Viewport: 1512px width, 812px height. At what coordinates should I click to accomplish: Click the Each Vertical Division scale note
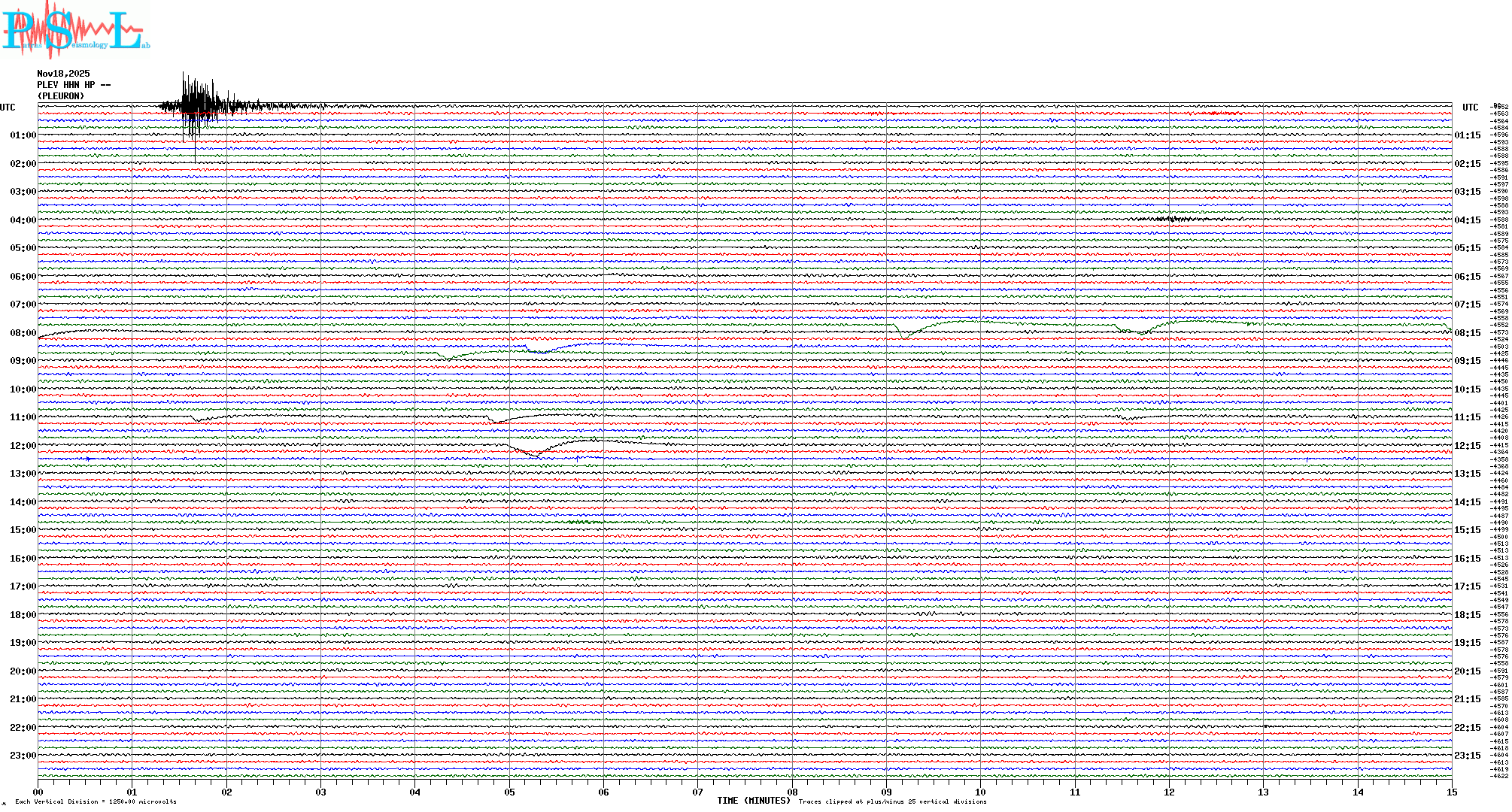tap(96, 801)
